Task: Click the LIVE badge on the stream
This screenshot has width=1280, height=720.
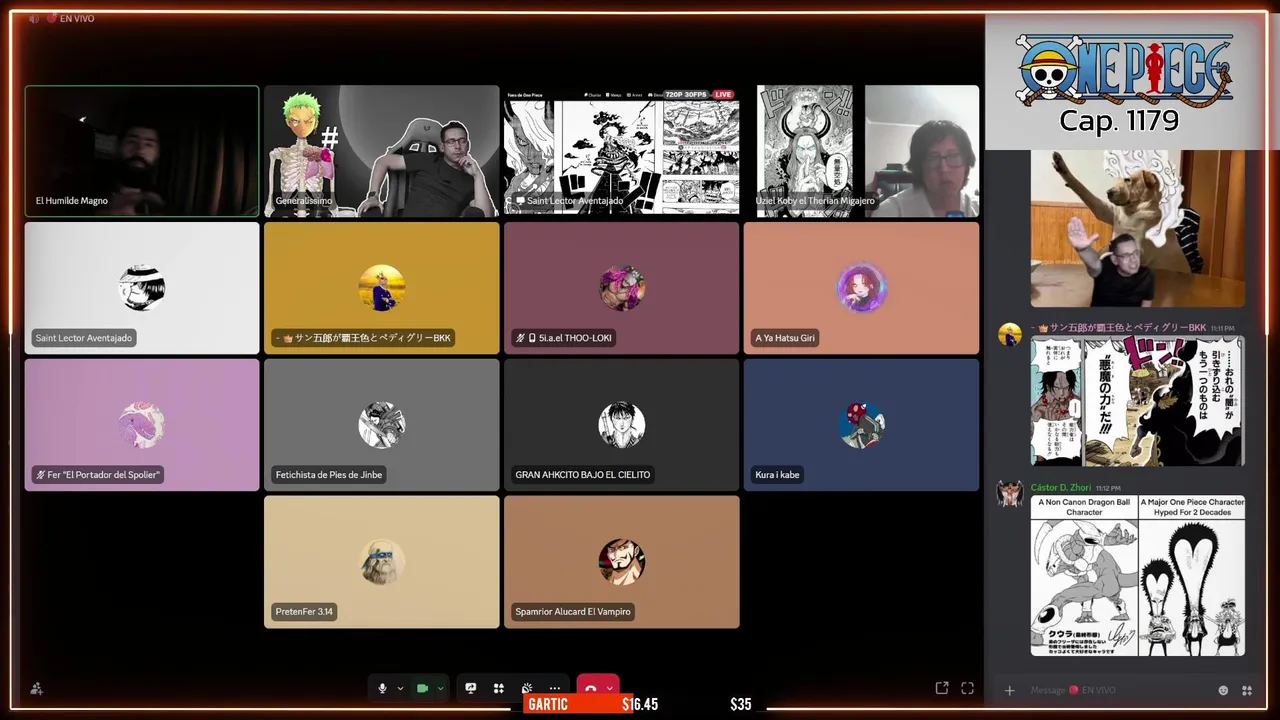Action: pos(722,95)
